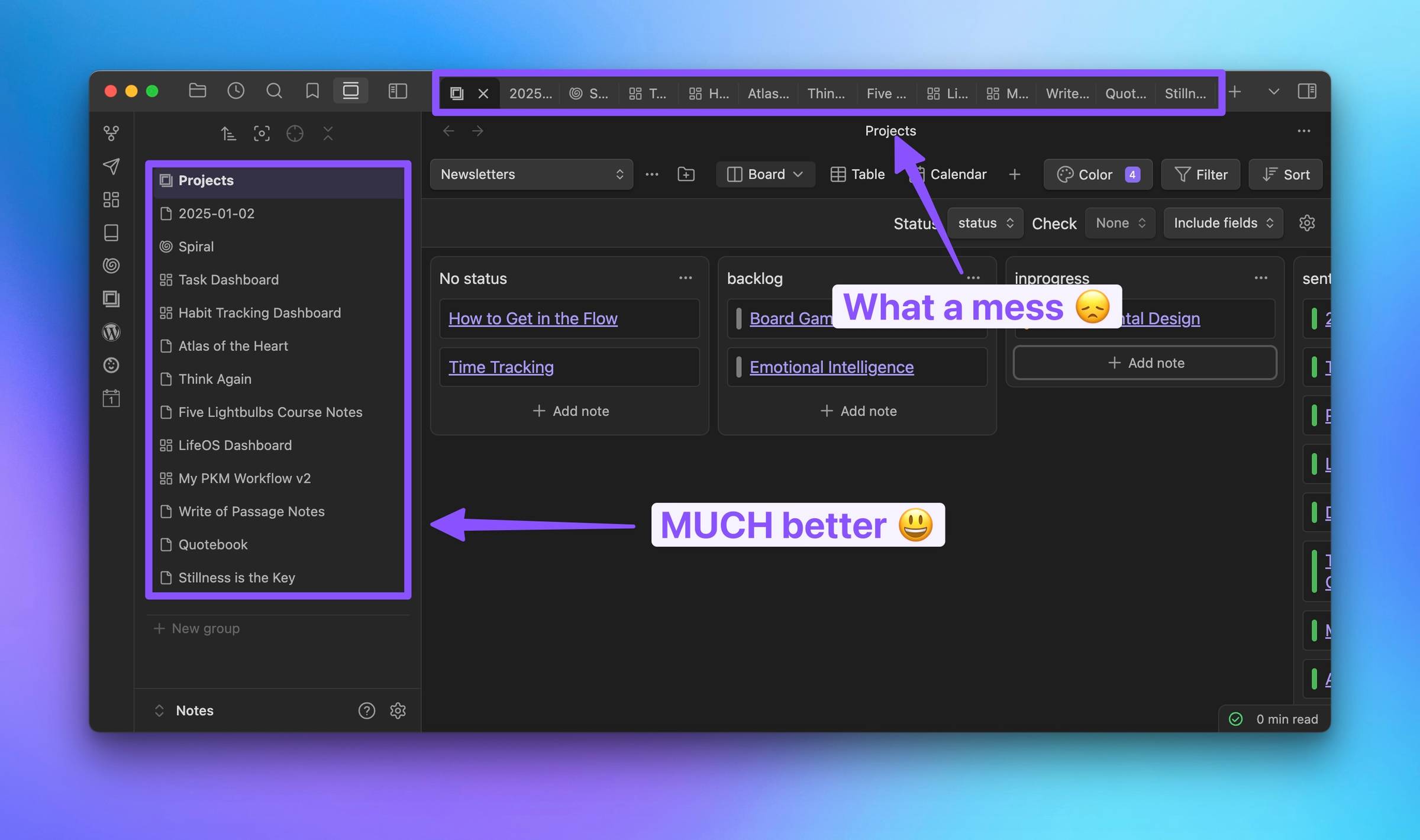The width and height of the screenshot is (1420, 840).
Task: Navigate back with left arrow
Action: point(448,131)
